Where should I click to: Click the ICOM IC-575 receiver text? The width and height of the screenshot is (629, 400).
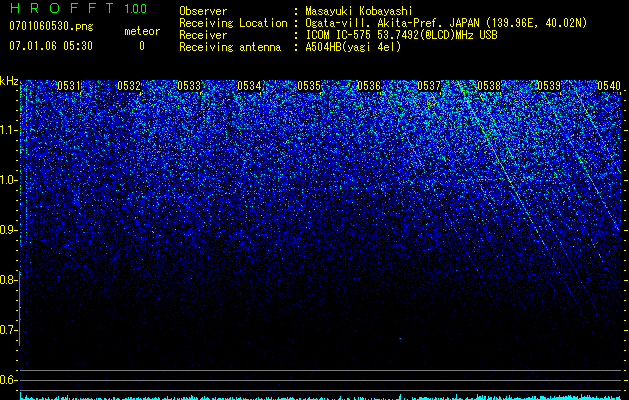401,35
